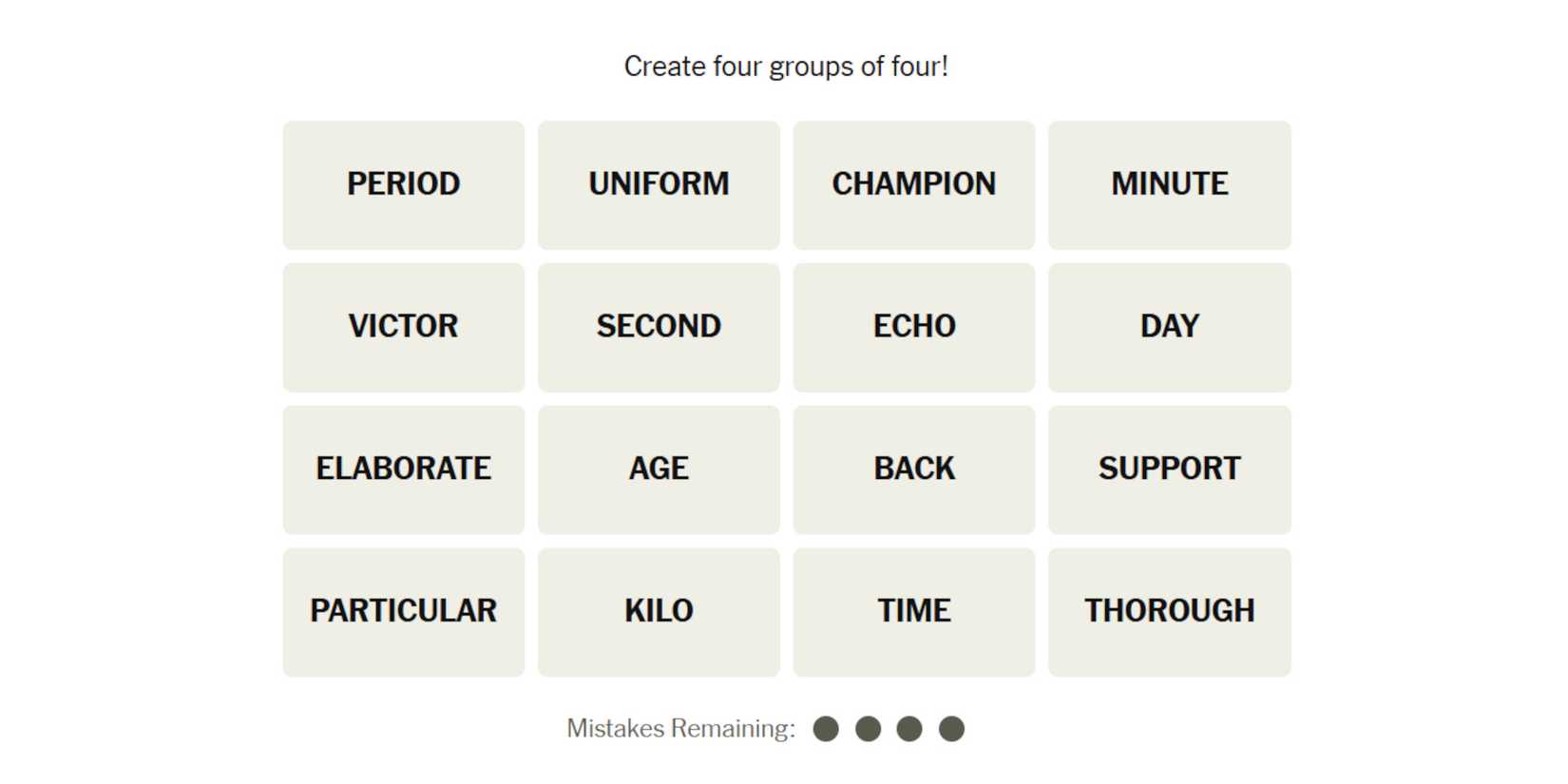Pick the DAY tile

(x=1169, y=327)
